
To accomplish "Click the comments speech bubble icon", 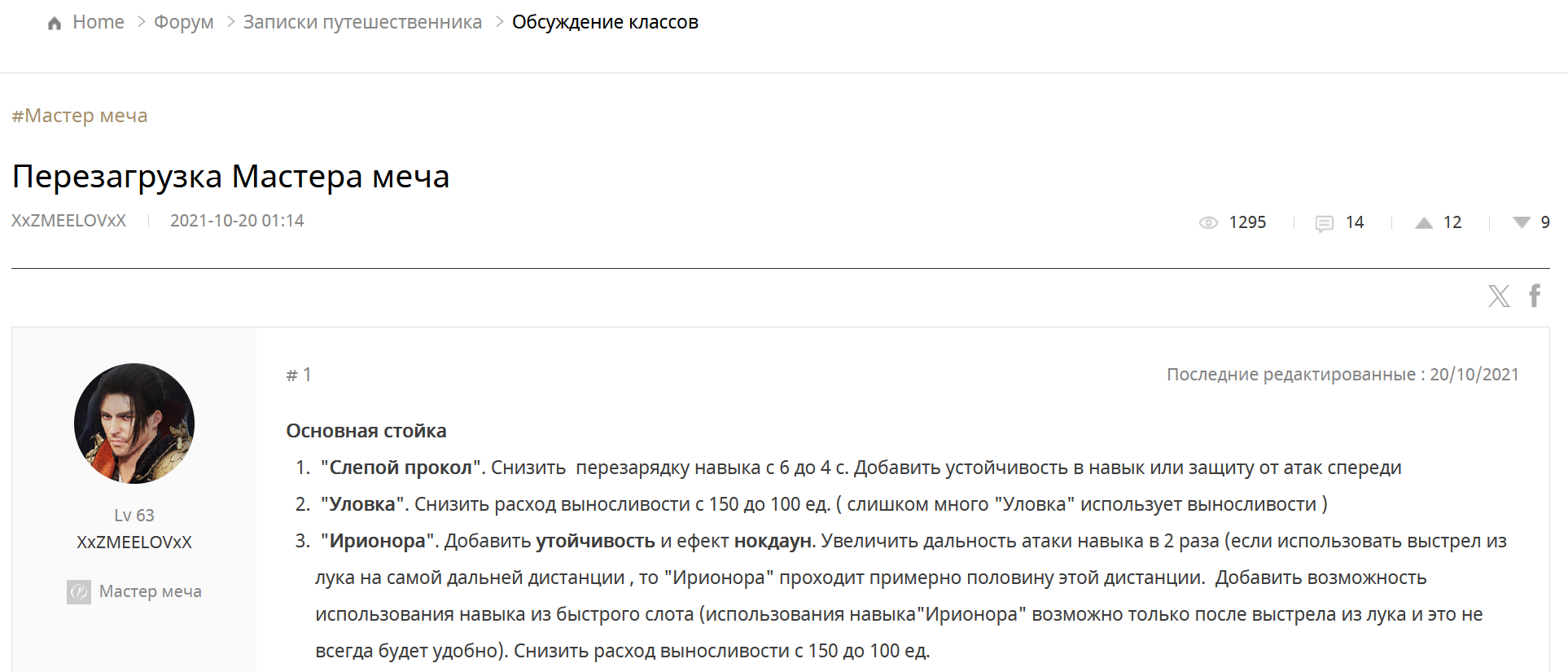I will tap(1325, 223).
